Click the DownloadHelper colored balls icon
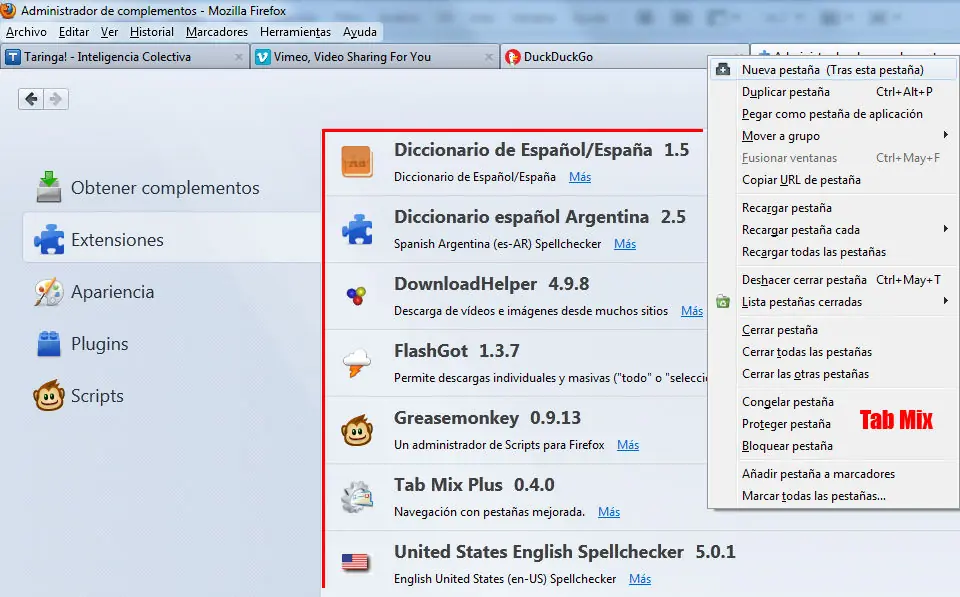Viewport: 960px width, 597px height. click(x=356, y=296)
